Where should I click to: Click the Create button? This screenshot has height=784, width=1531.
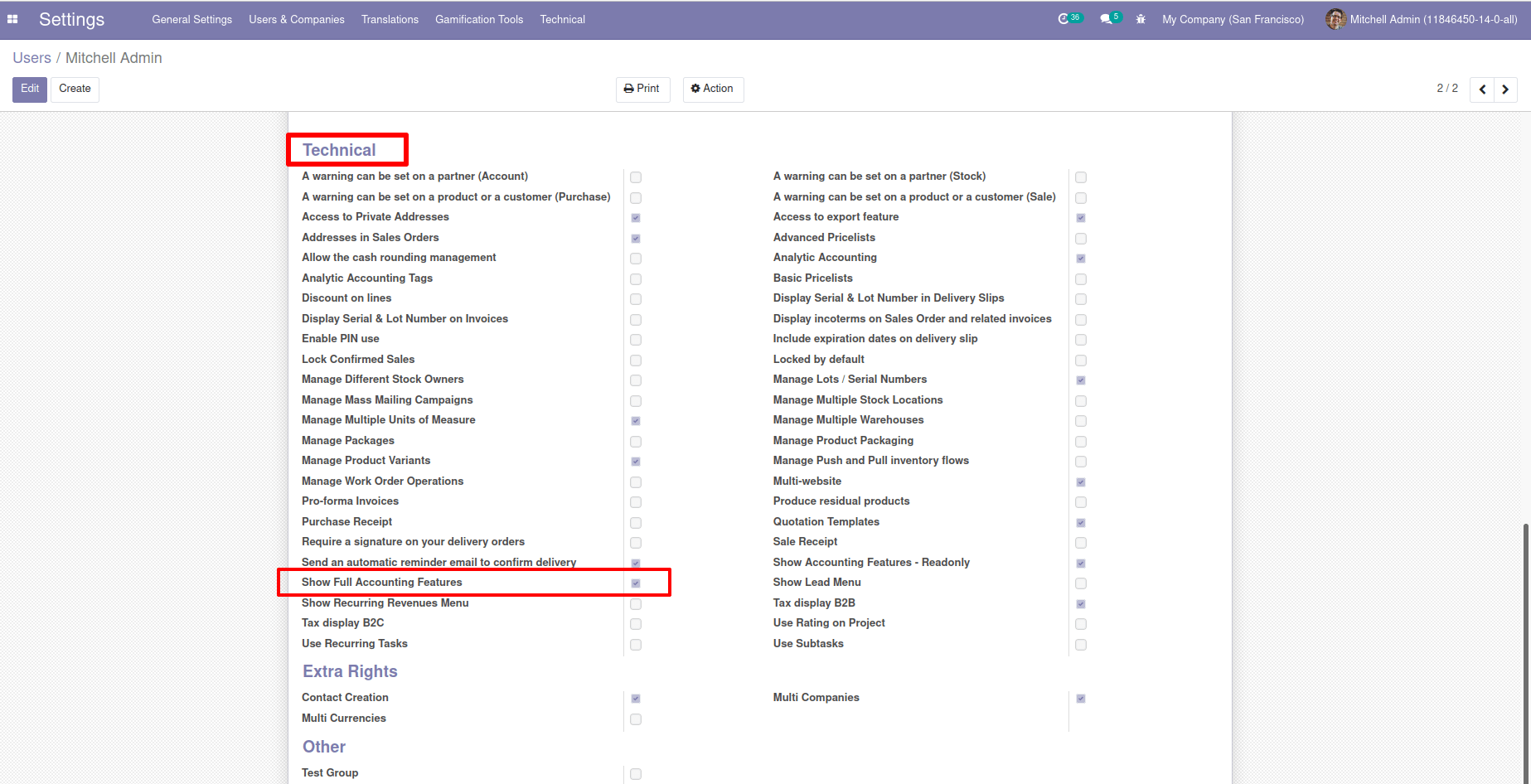[75, 89]
